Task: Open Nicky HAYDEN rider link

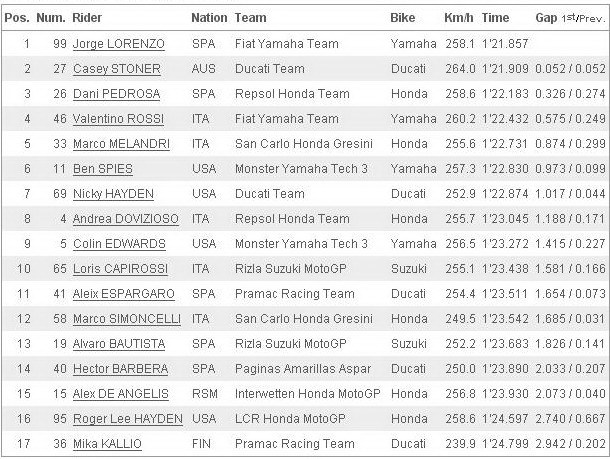Action: click(113, 194)
